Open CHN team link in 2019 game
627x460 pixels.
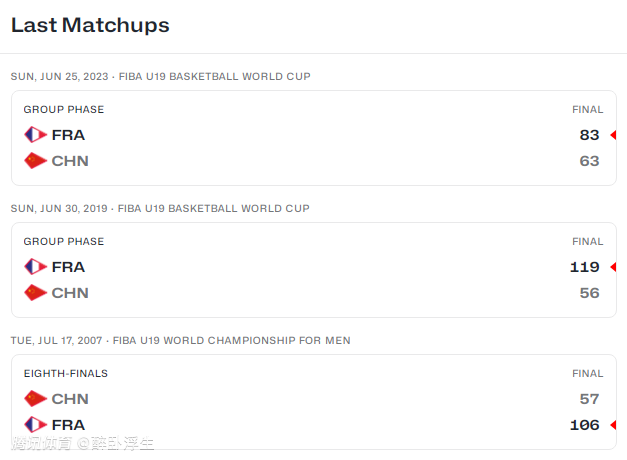[x=70, y=293]
